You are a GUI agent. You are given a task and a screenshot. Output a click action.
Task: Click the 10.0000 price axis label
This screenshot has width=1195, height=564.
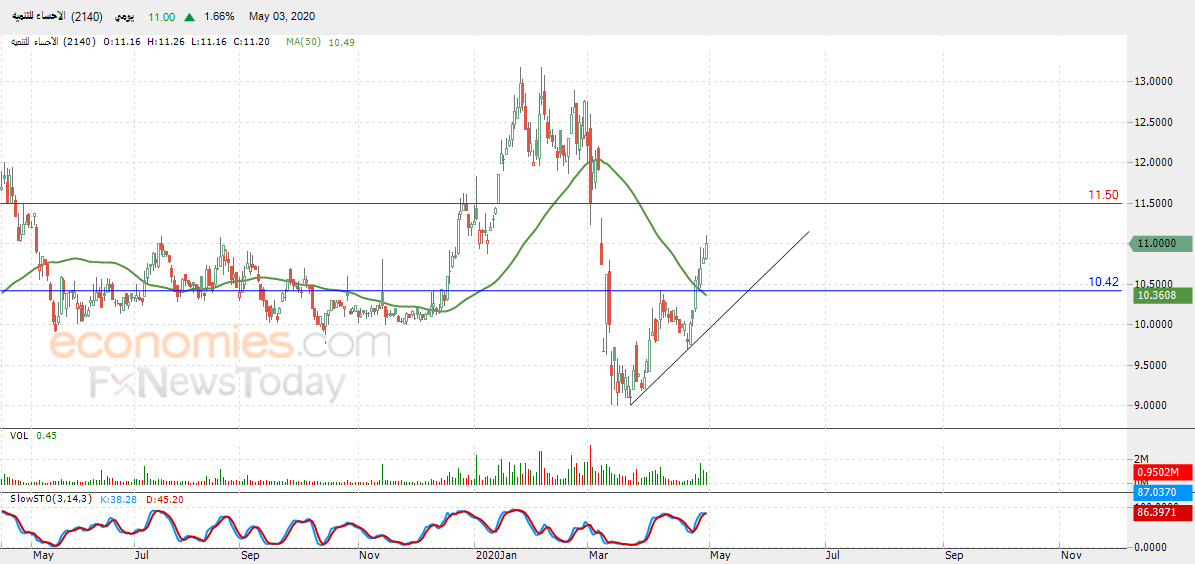pyautogui.click(x=1151, y=325)
